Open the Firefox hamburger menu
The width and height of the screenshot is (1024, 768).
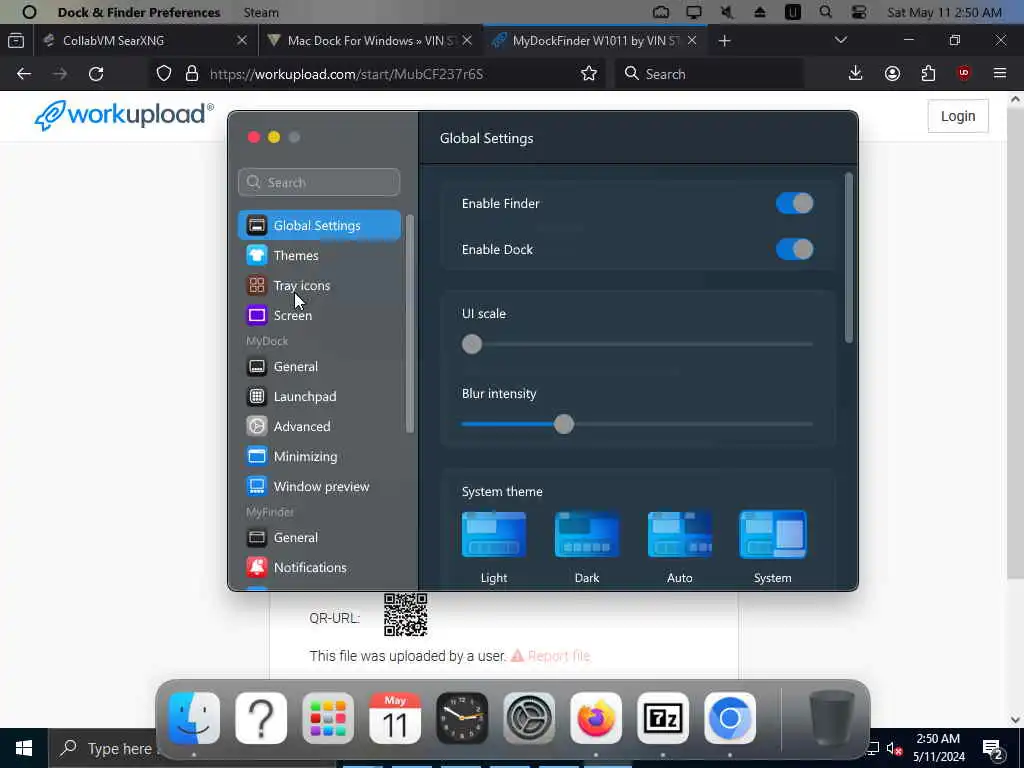click(1000, 74)
